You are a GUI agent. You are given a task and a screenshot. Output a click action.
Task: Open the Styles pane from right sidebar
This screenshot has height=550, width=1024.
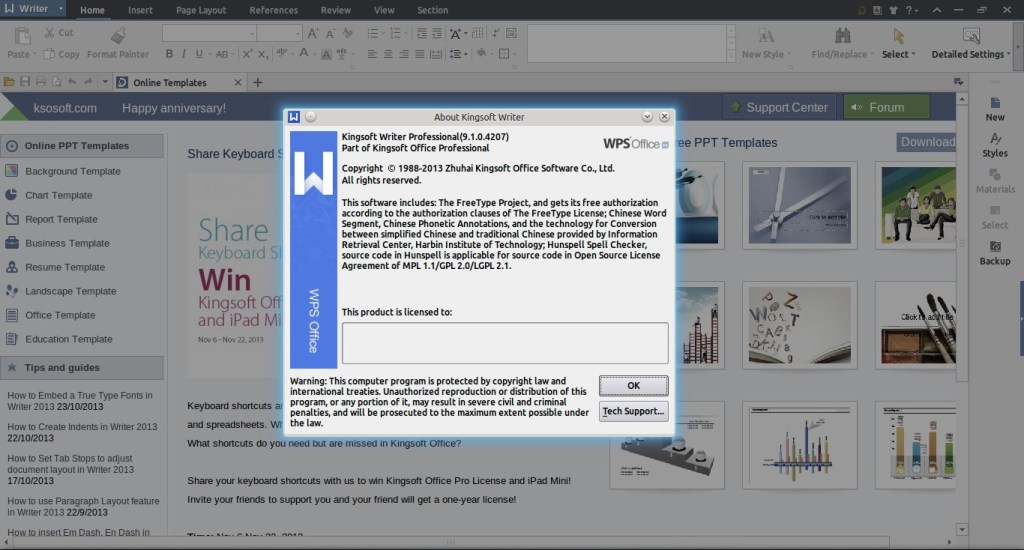[995, 145]
